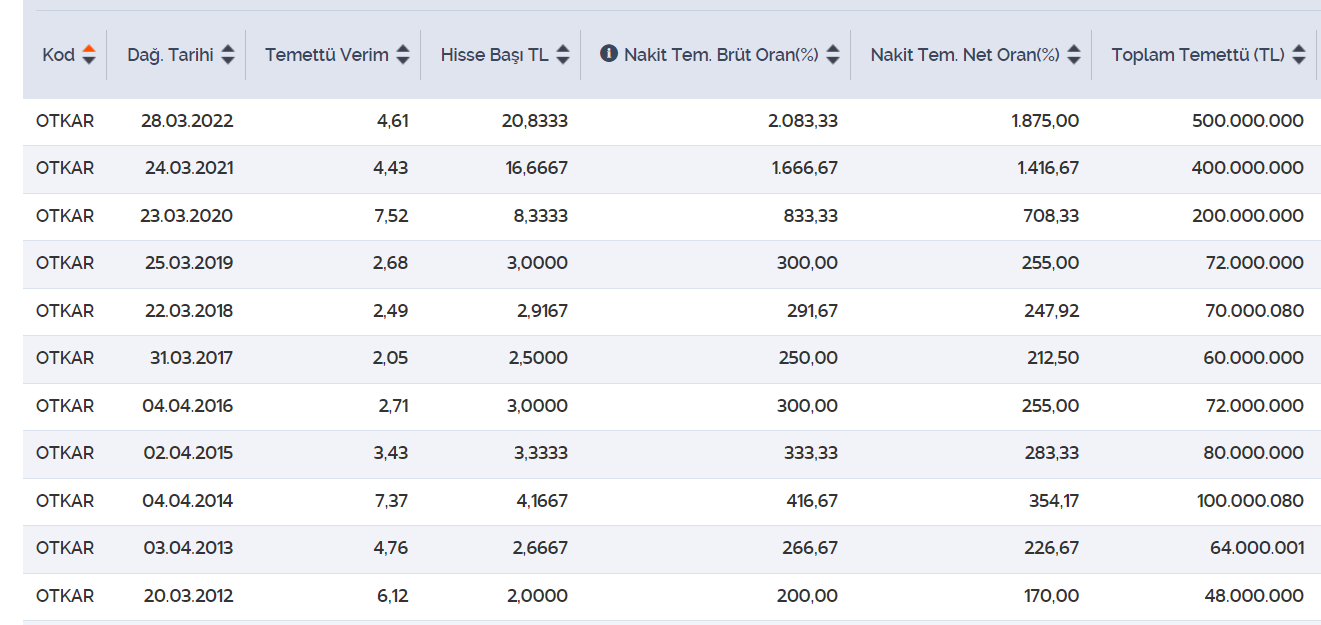This screenshot has height=625, width=1321.
Task: Click the Temettü Verim sort arrows
Action: 403,55
